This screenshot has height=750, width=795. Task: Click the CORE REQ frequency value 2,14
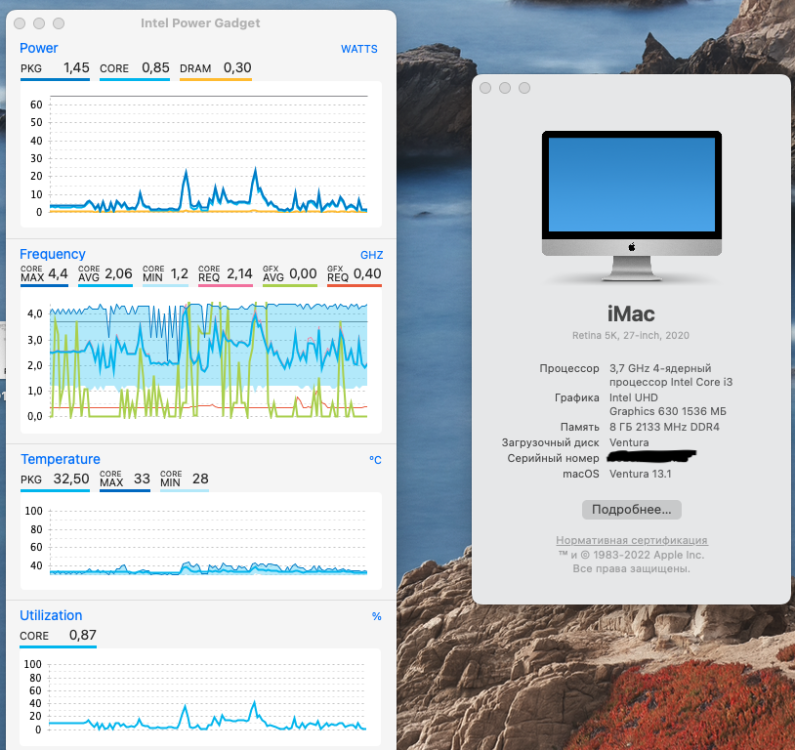tap(239, 274)
